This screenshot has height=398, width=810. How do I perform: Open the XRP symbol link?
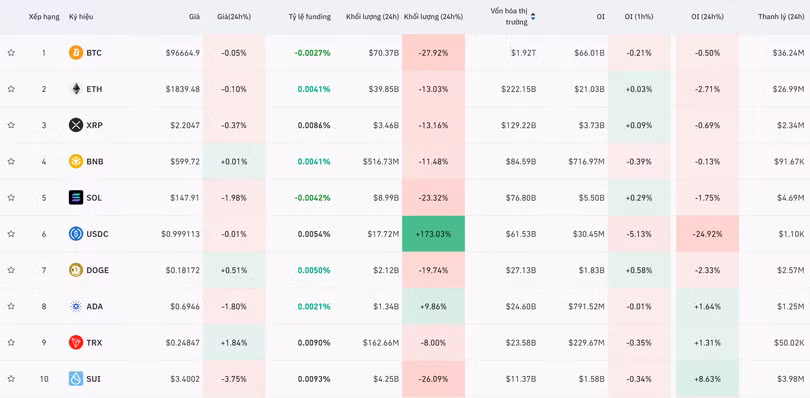(95, 125)
